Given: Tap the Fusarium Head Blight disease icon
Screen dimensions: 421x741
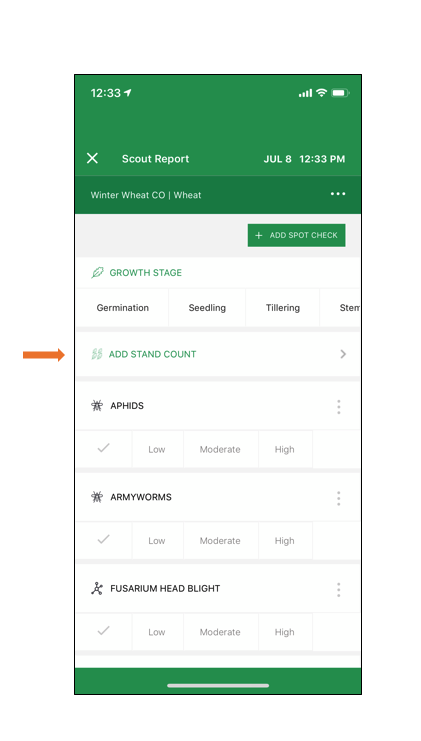Looking at the screenshot, I should tap(97, 588).
